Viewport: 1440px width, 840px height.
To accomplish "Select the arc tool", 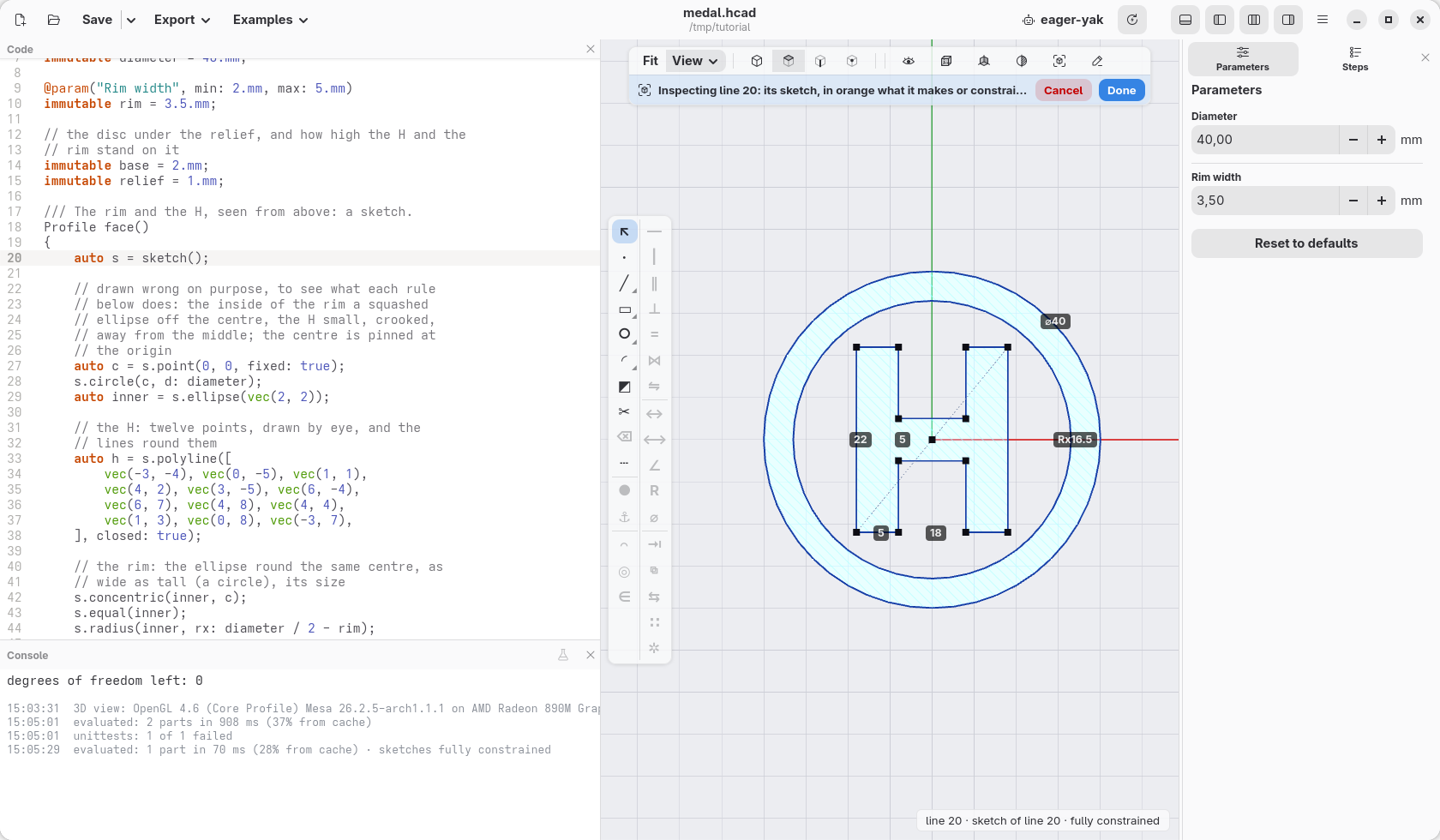I will [624, 361].
